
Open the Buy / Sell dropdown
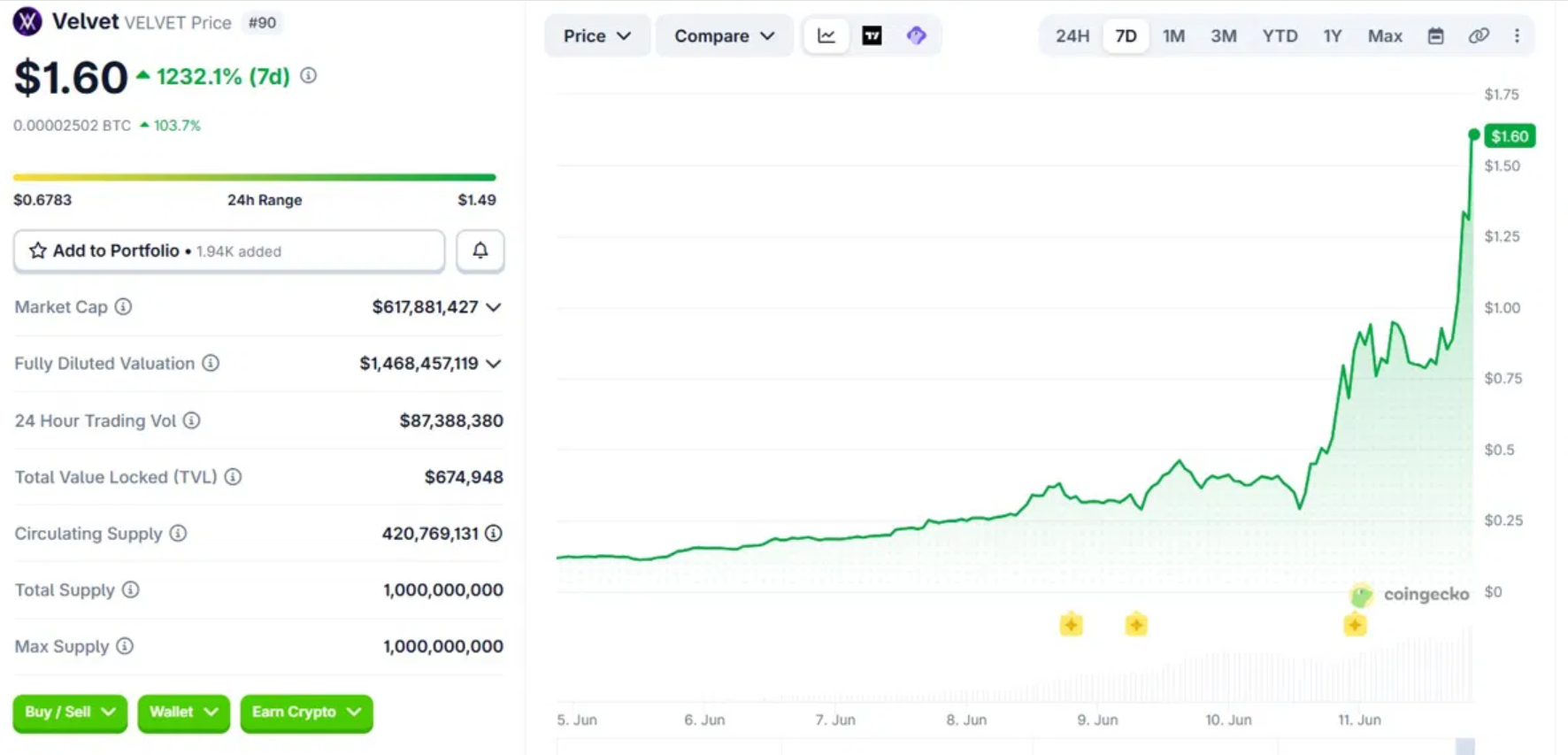point(70,713)
